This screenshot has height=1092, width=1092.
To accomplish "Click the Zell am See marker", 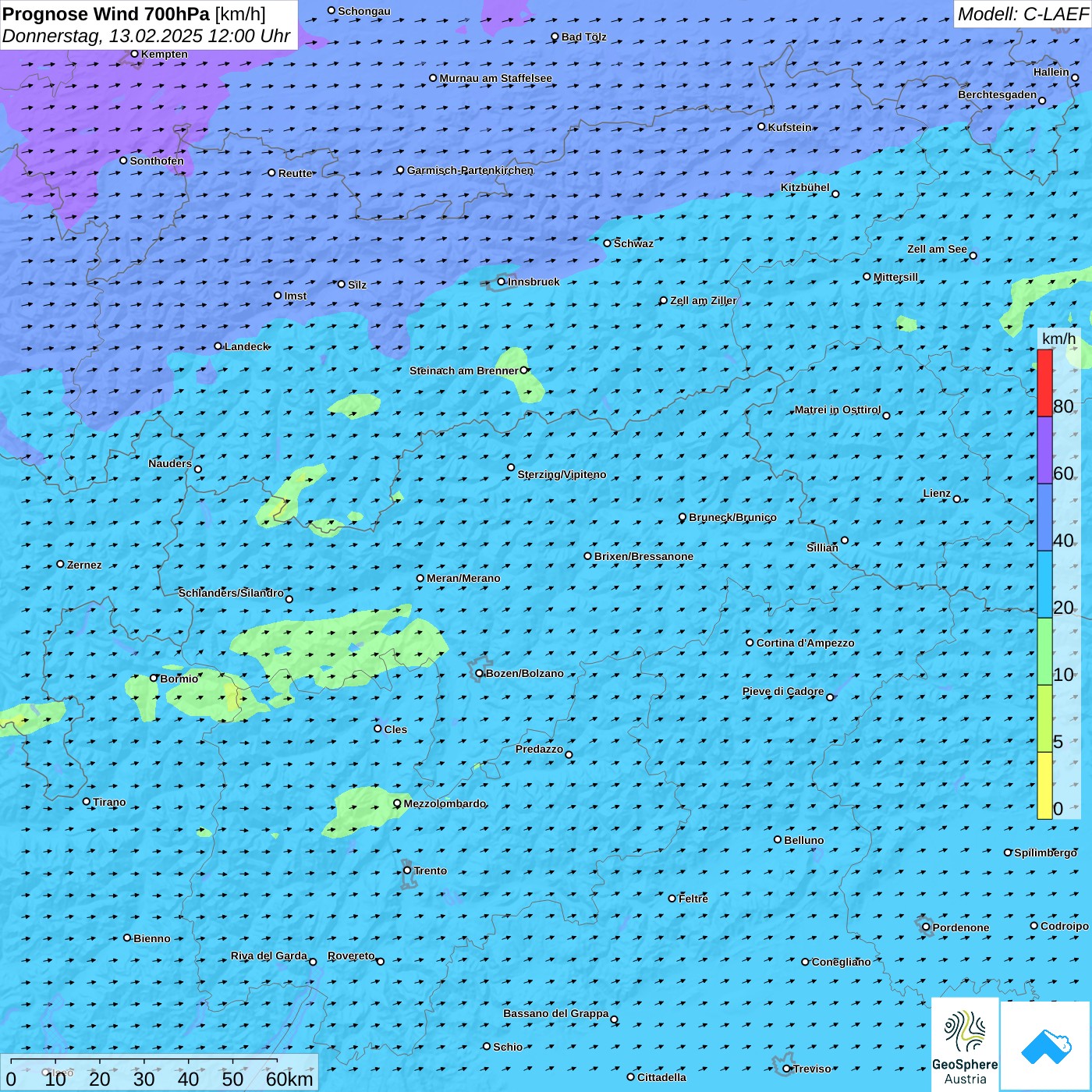I will (x=973, y=256).
